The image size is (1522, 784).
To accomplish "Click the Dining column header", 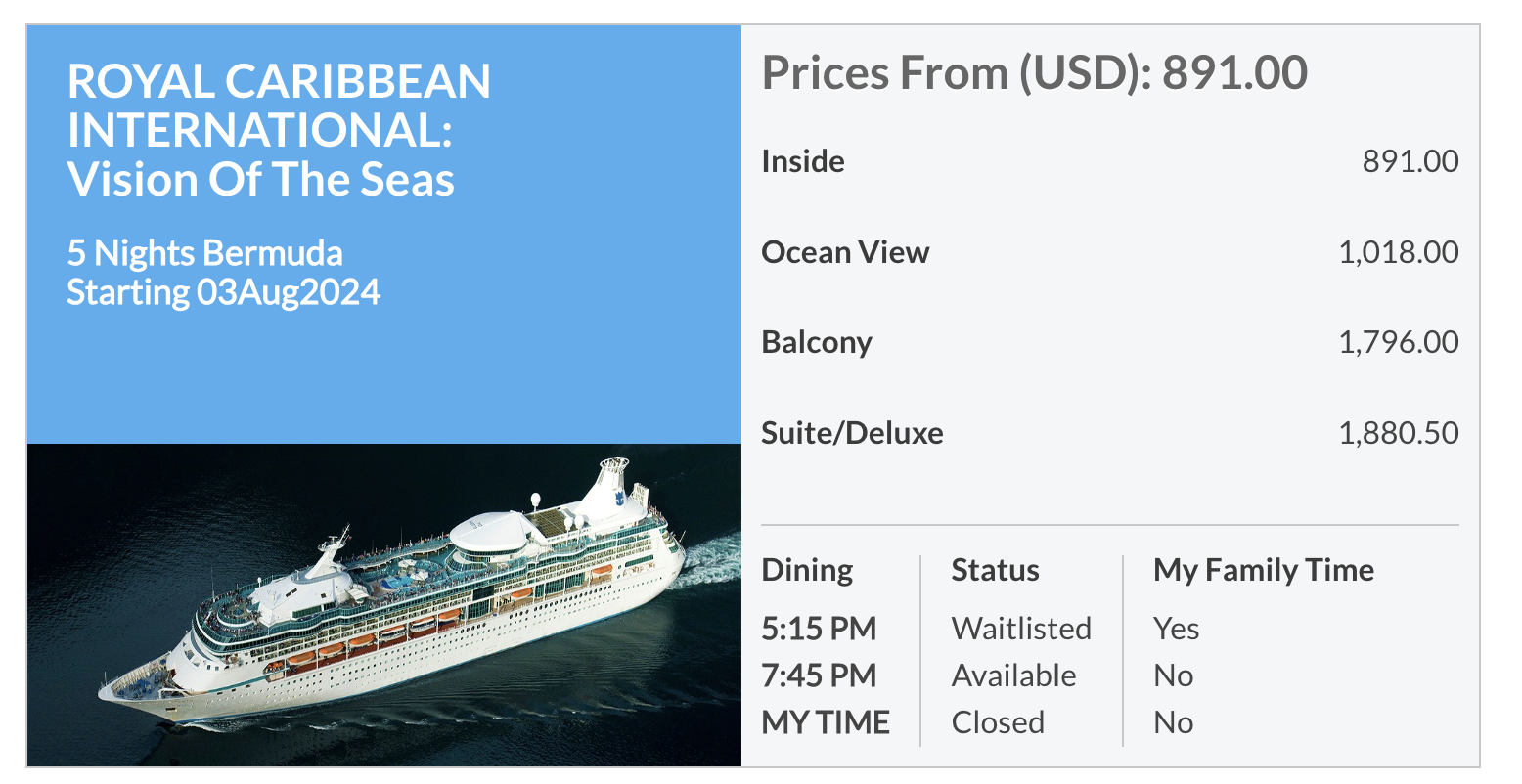I will point(807,571).
